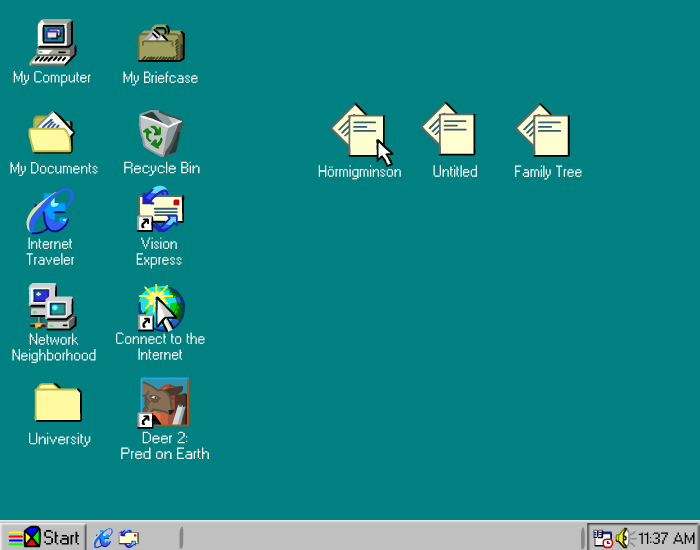This screenshot has width=700, height=550.
Task: Click the Recycle Bin icon
Action: pyautogui.click(x=160, y=134)
